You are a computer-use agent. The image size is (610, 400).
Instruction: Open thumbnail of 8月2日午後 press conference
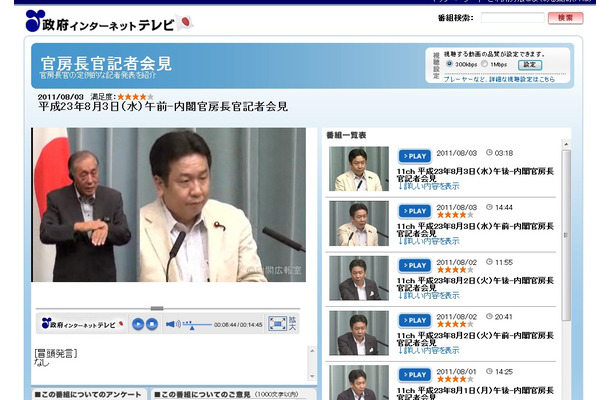click(x=359, y=278)
